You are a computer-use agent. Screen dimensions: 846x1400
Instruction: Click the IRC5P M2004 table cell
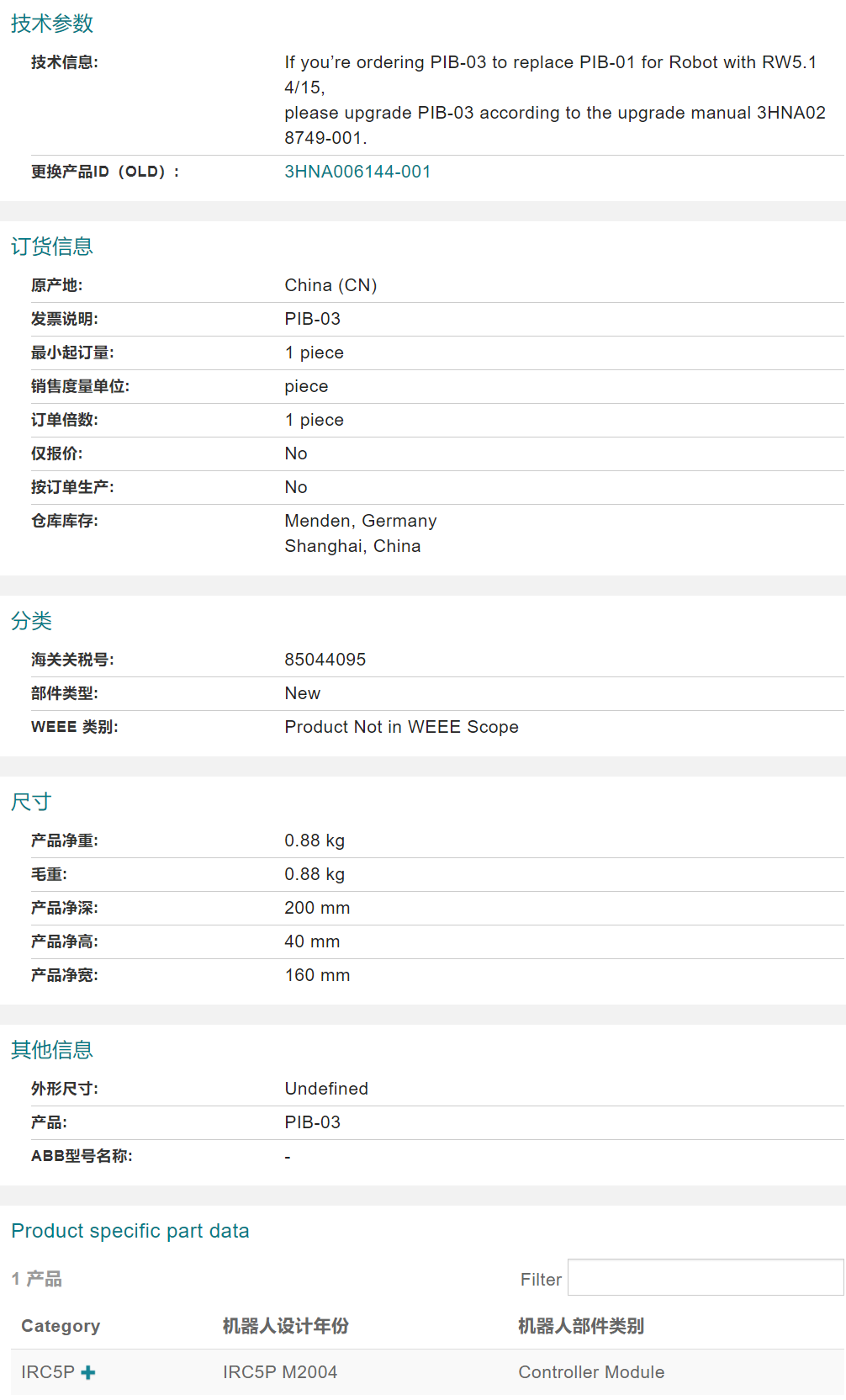[x=280, y=1372]
